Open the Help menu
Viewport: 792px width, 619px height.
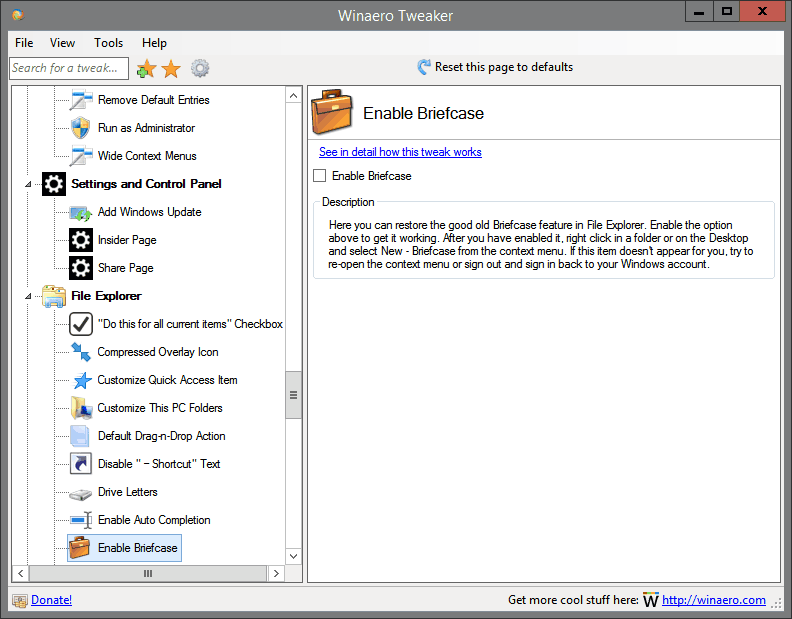[154, 43]
